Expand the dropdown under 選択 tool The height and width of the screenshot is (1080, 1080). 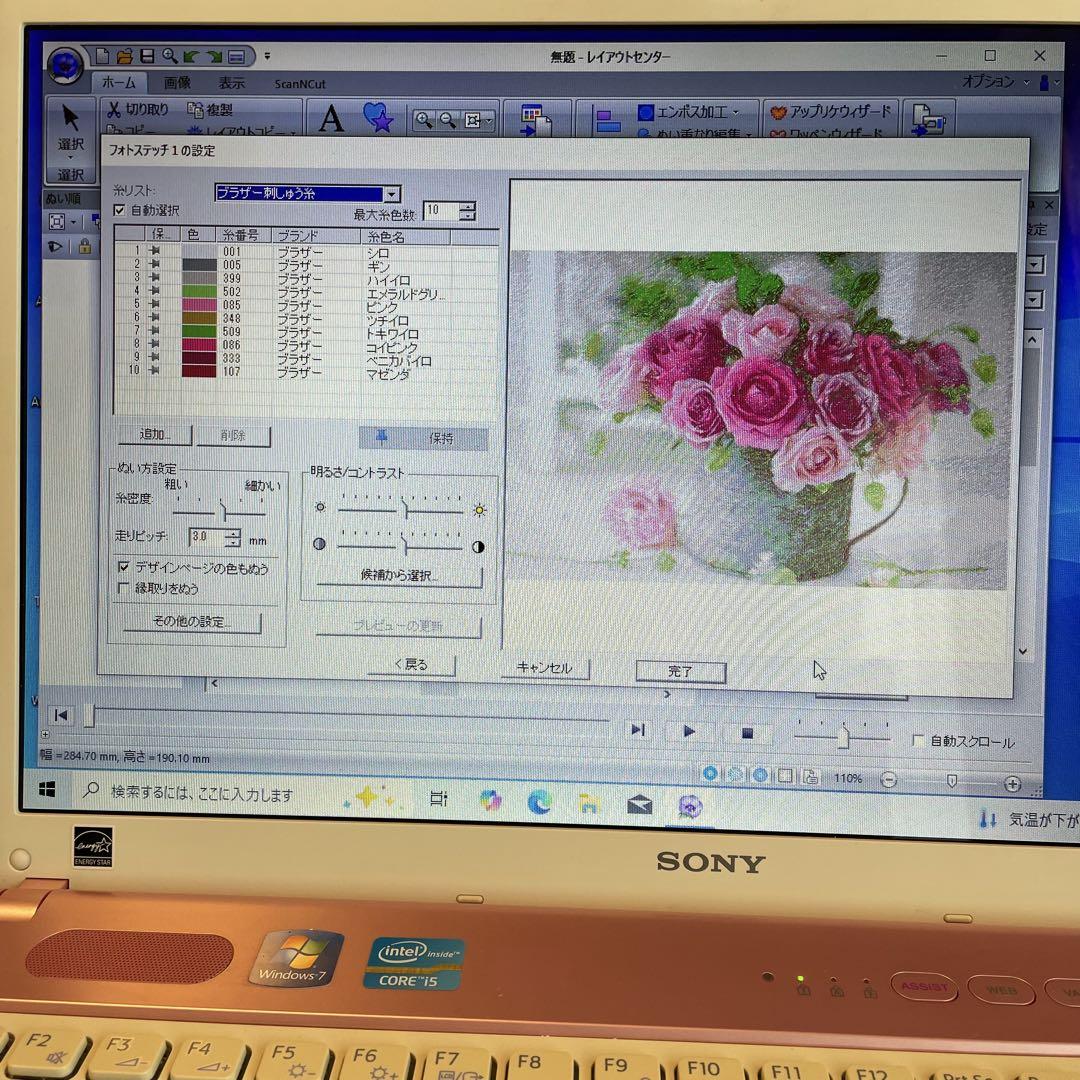pyautogui.click(x=70, y=158)
